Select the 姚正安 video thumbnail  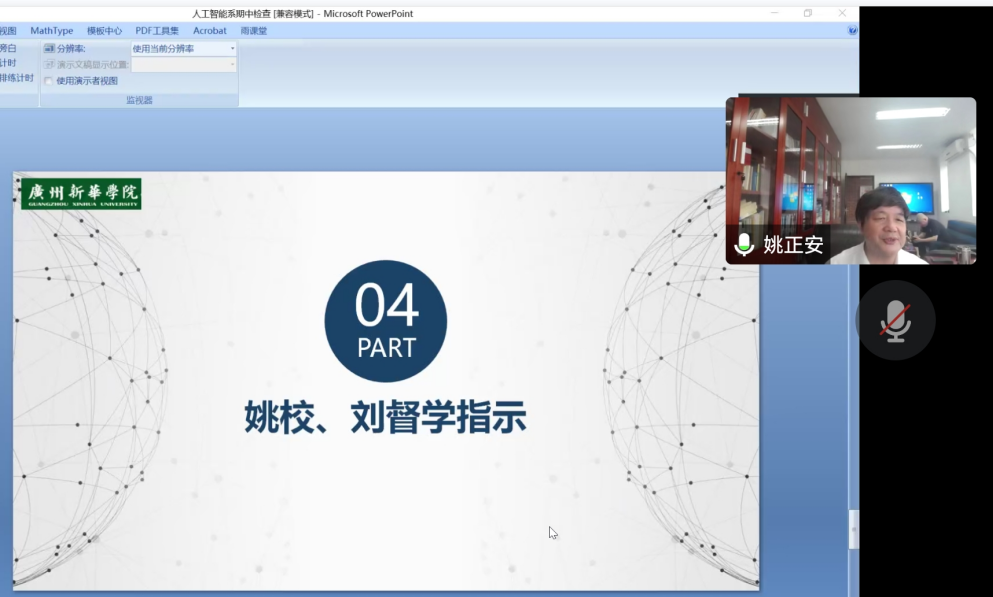850,180
